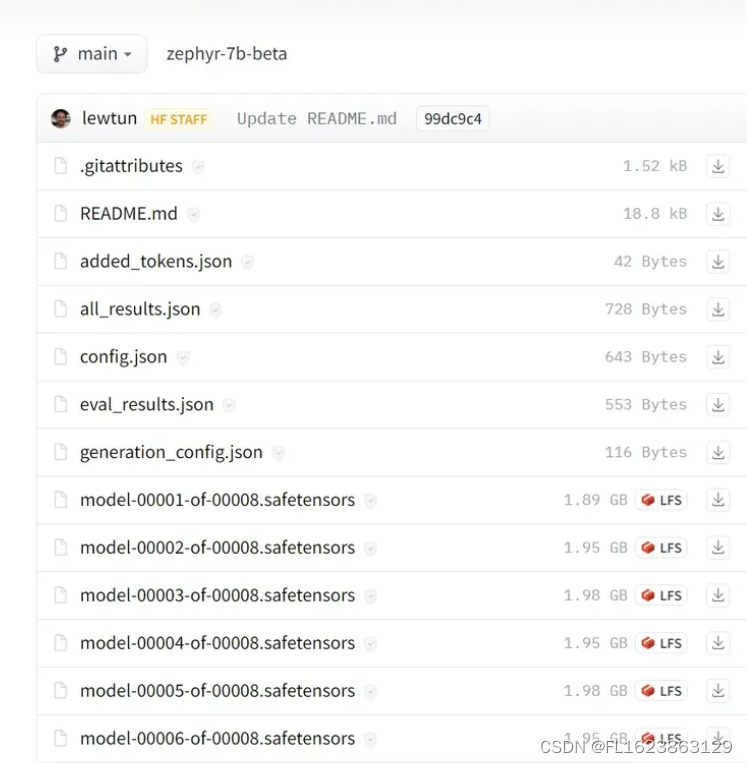Open README.md file
Screen dimensions: 747x763
coord(128,214)
